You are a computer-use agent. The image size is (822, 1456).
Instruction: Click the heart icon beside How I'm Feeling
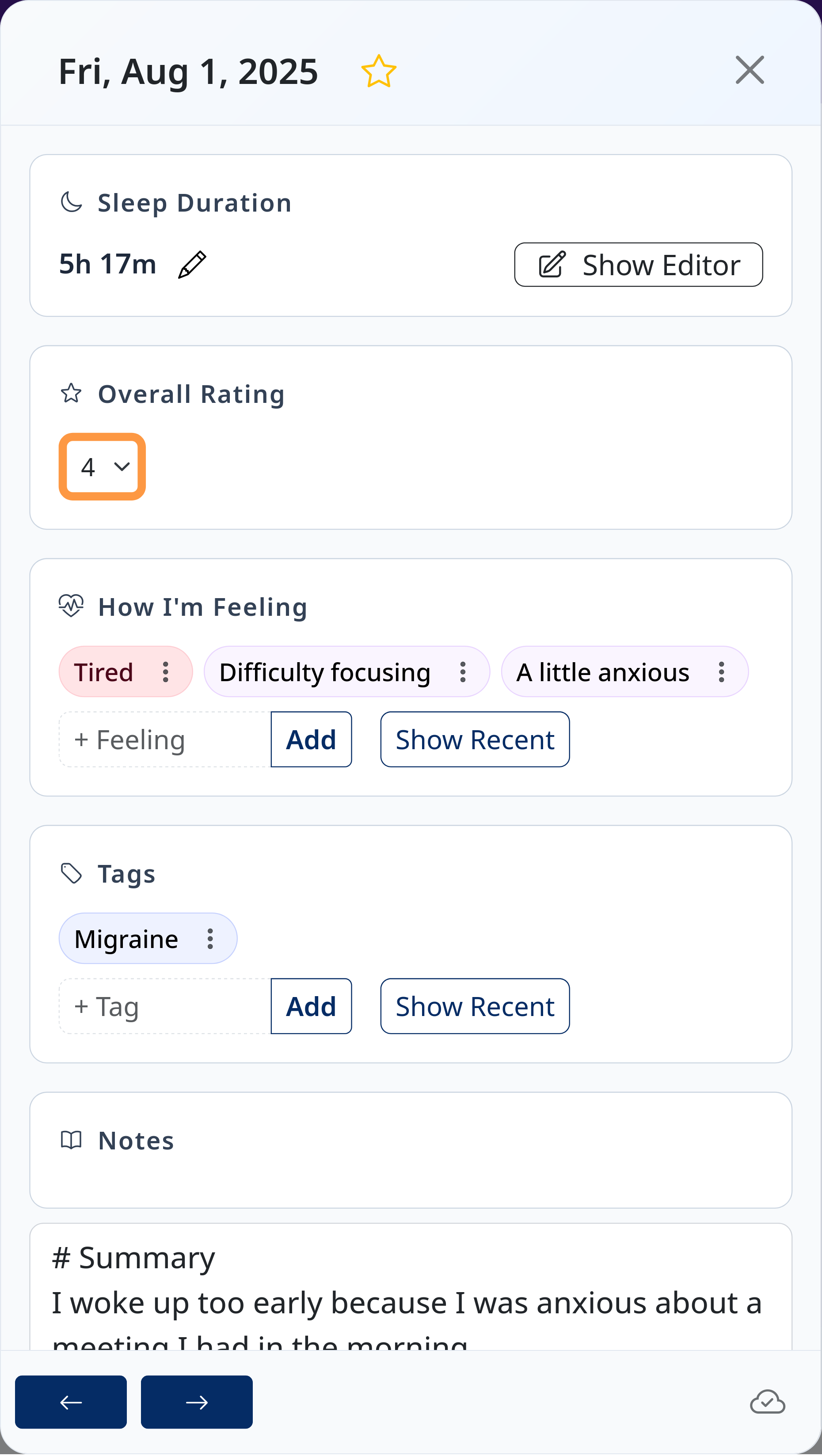tap(72, 606)
